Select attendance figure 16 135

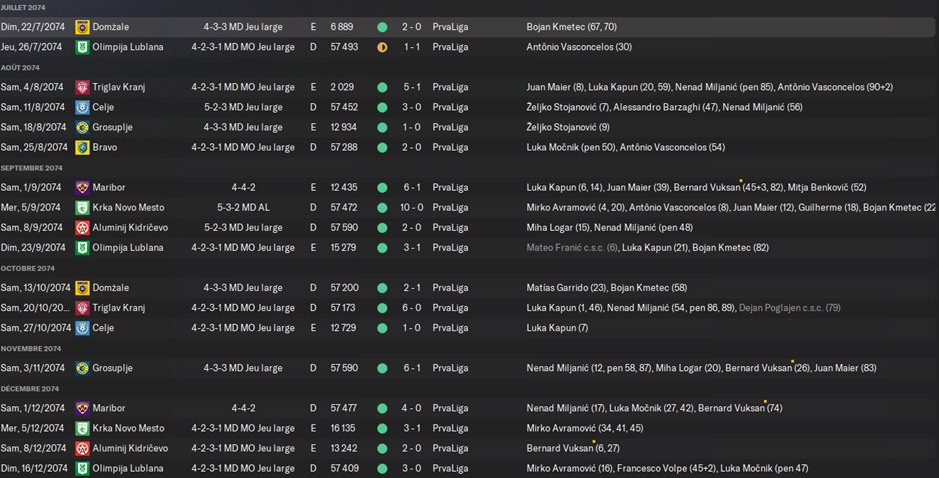pos(343,428)
